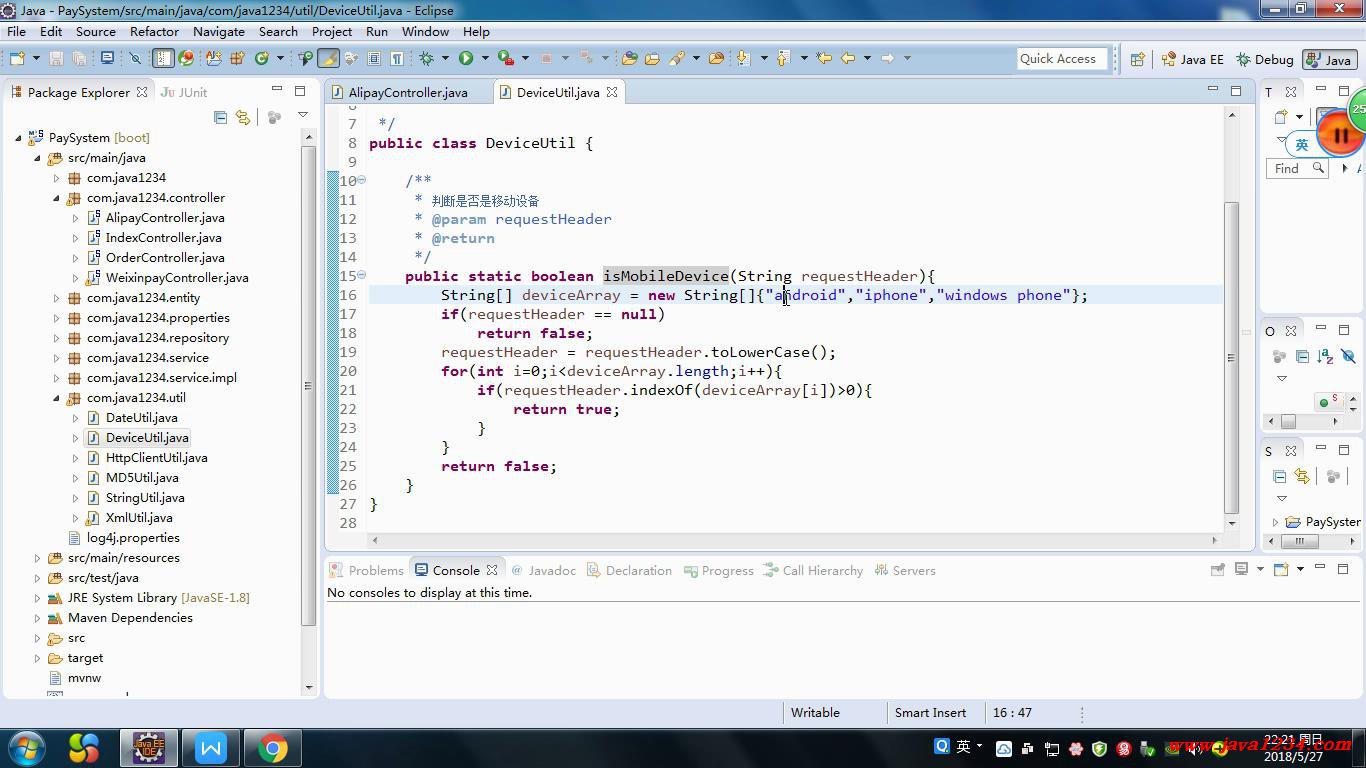Select log4j.properties file
This screenshot has width=1366, height=768.
[133, 538]
